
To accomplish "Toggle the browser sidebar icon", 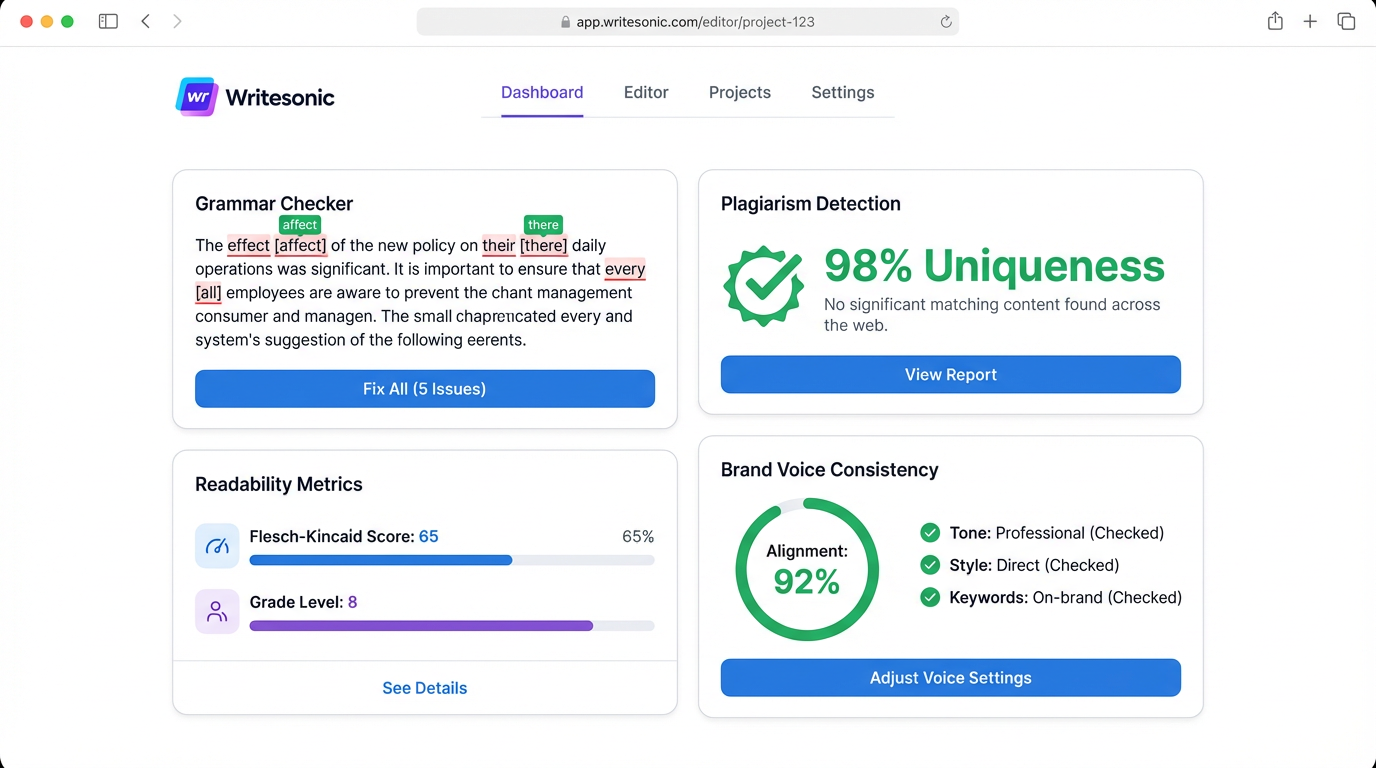I will 107,20.
